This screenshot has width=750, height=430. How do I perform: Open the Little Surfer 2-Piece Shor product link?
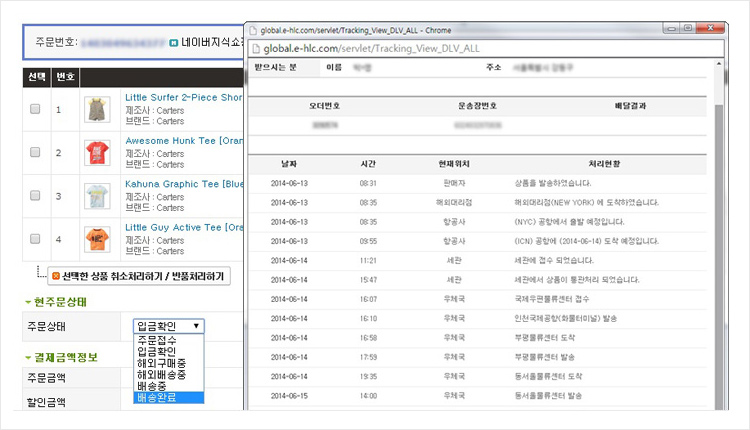pos(184,97)
